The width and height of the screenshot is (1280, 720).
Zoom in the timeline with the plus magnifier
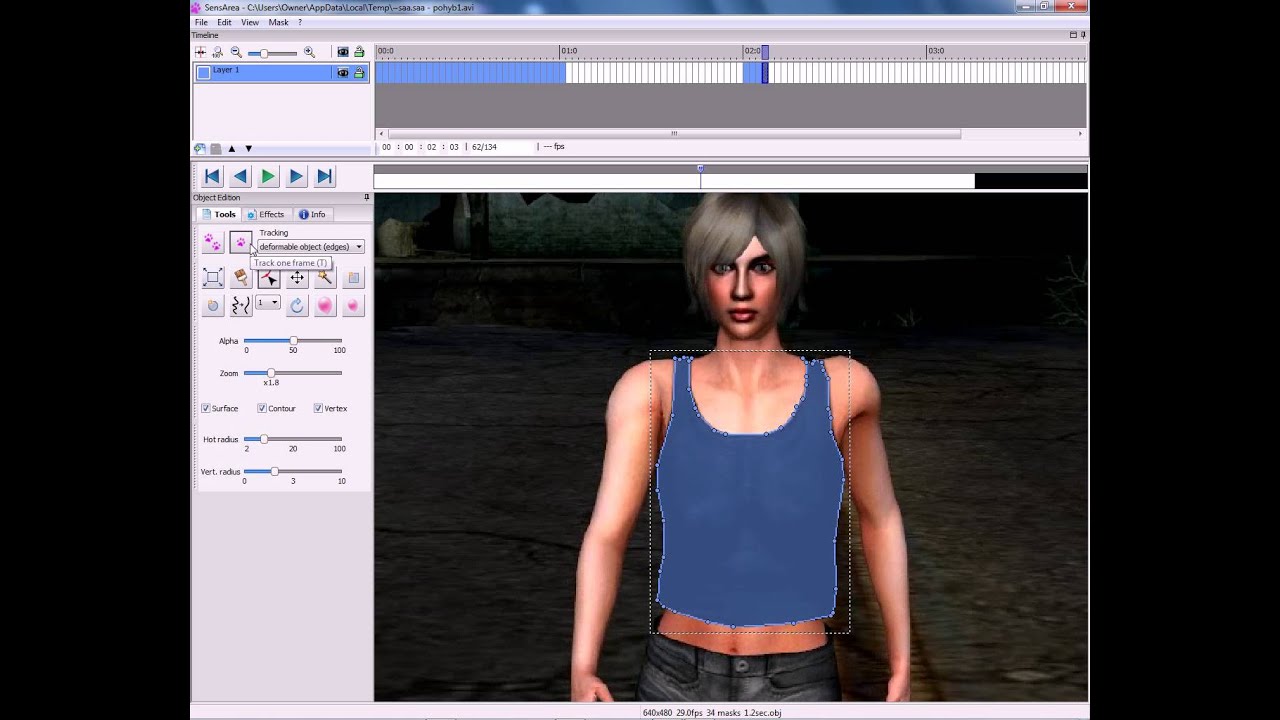tap(309, 52)
